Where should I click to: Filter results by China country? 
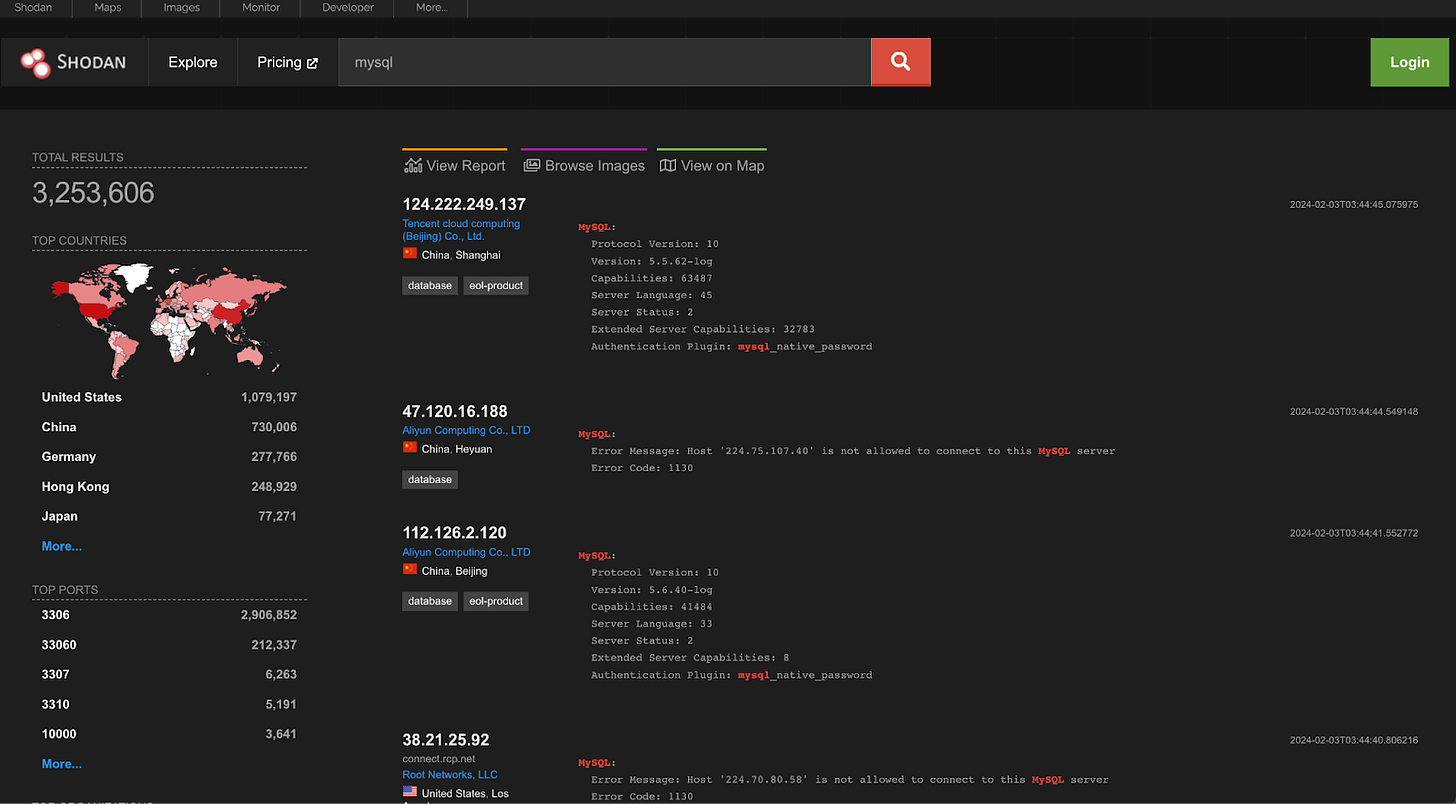coord(59,427)
